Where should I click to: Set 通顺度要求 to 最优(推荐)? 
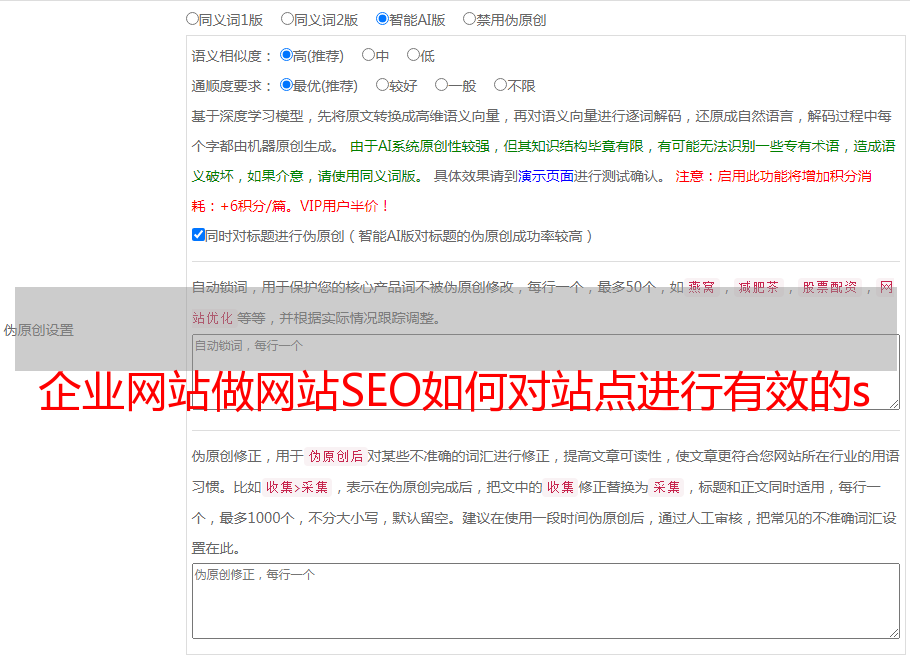click(x=286, y=85)
